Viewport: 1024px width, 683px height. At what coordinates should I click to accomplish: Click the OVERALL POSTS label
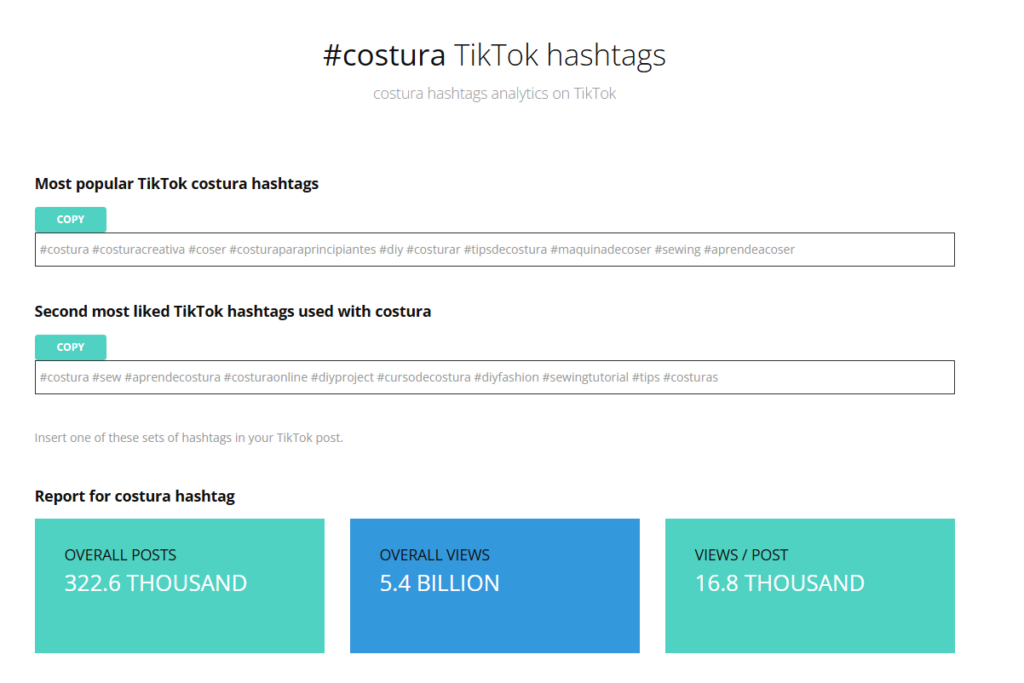point(120,555)
